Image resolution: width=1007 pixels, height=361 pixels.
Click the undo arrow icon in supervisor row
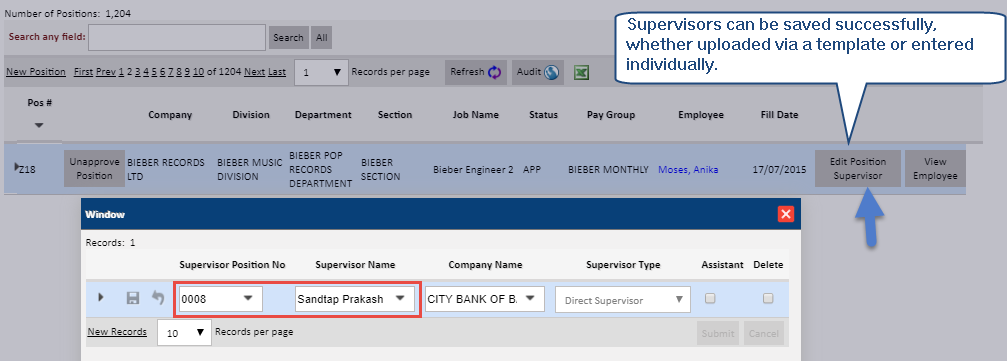pyautogui.click(x=158, y=298)
